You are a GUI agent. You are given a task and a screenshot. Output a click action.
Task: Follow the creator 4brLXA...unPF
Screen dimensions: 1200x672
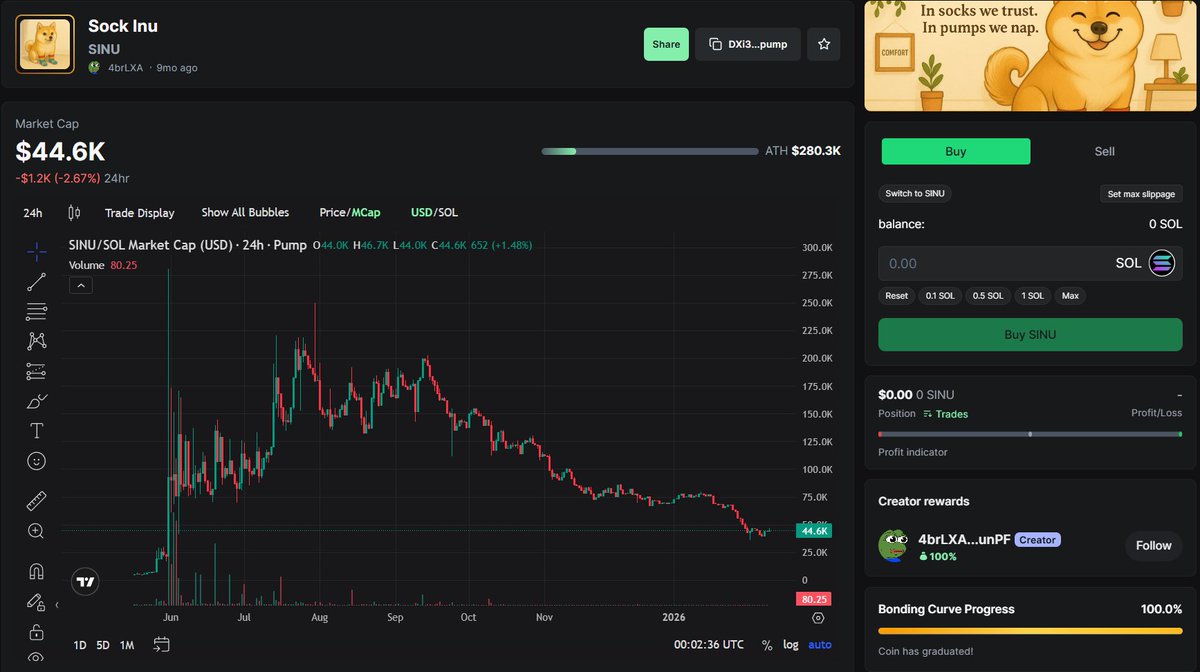click(1153, 546)
